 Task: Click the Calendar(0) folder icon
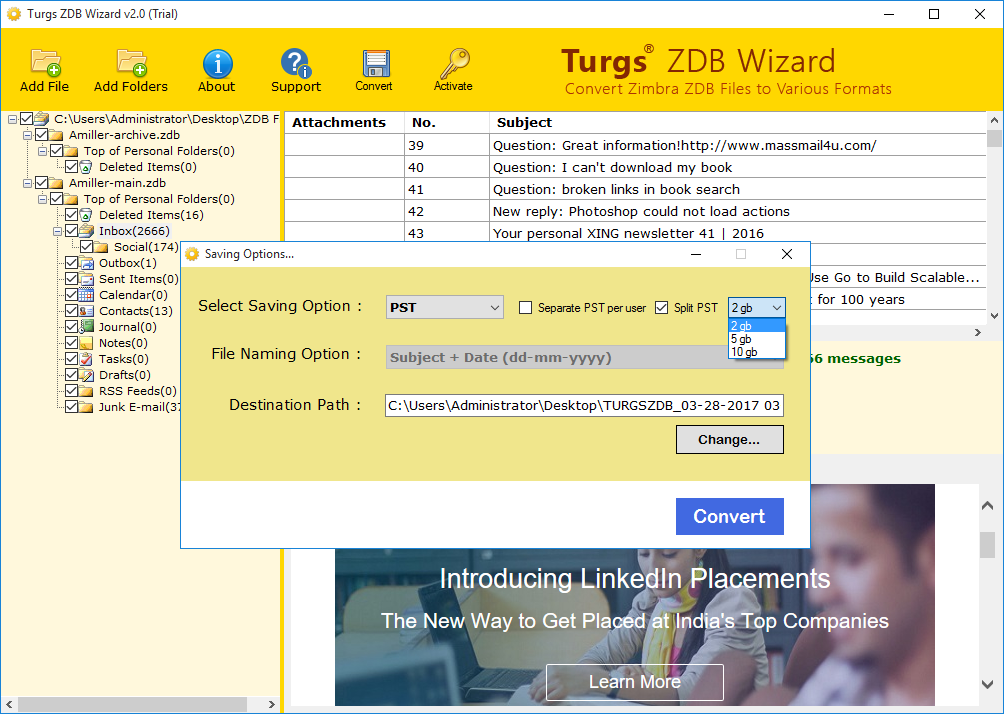(x=86, y=295)
